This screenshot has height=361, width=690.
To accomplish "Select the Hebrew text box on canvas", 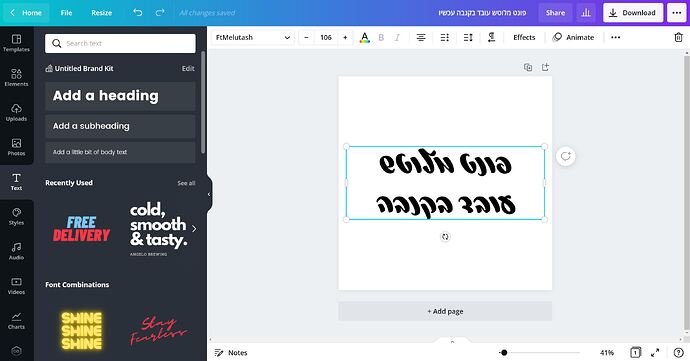I will [x=445, y=183].
